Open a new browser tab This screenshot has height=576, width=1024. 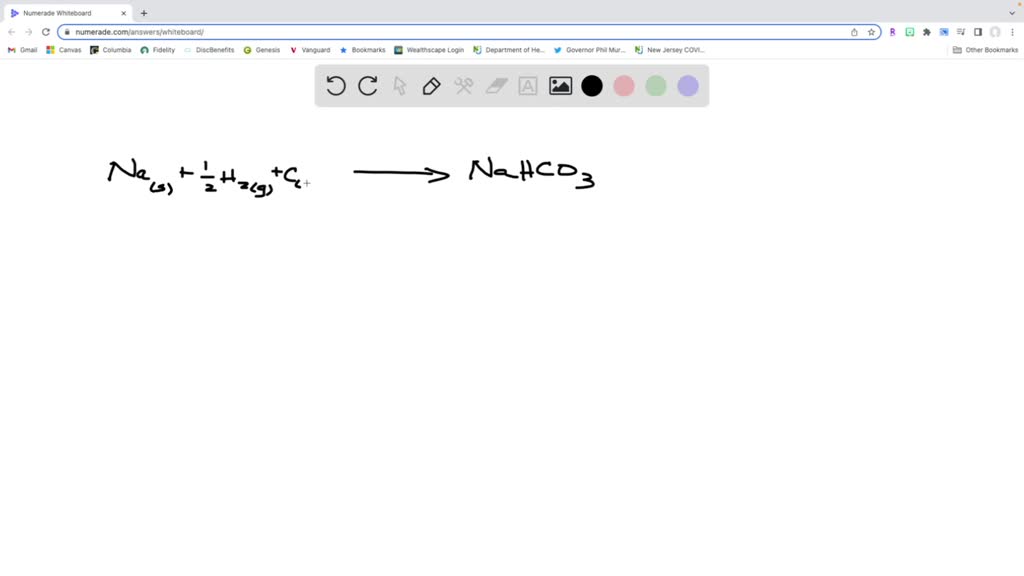pyautogui.click(x=144, y=13)
